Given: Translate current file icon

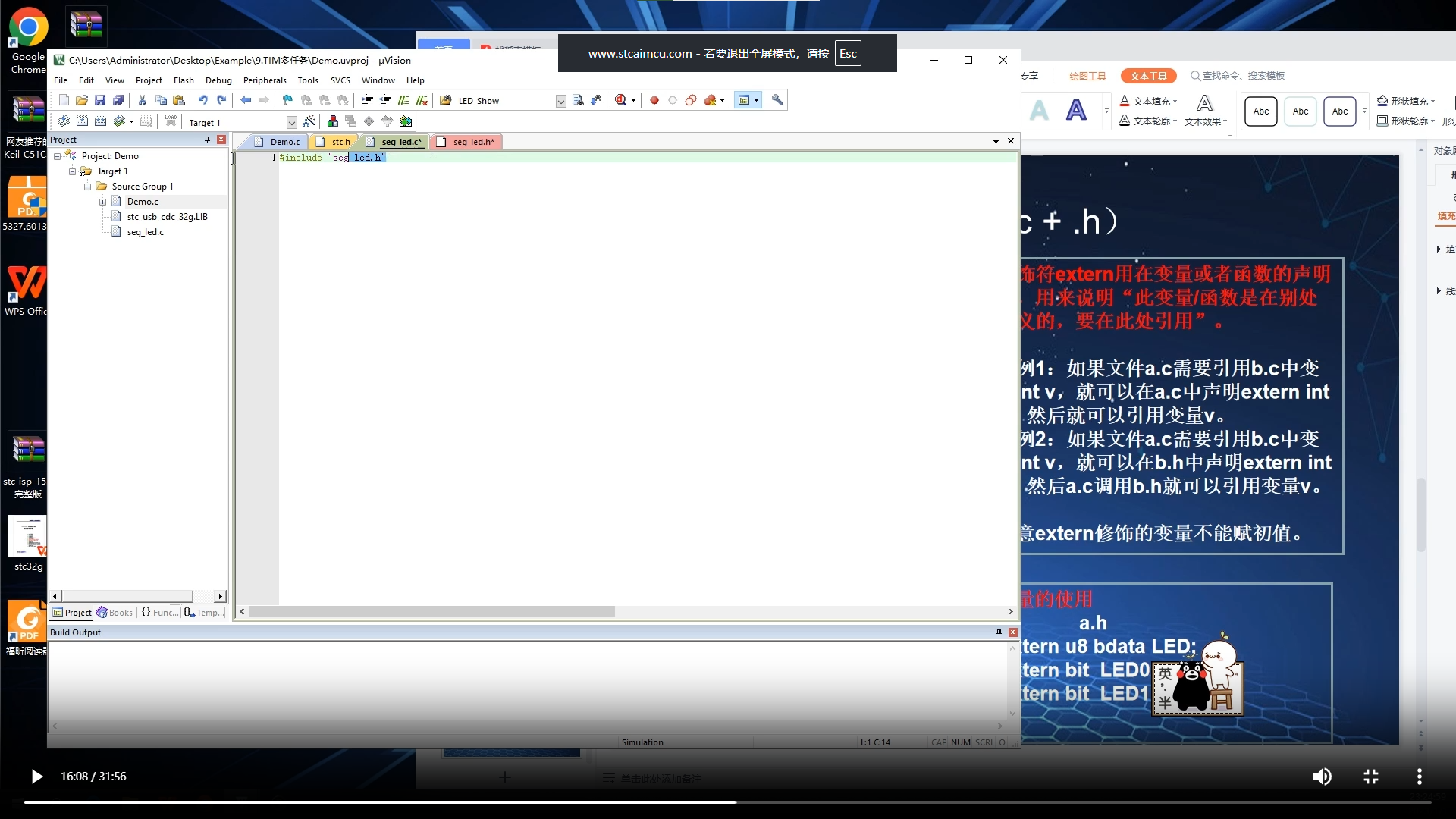Looking at the screenshot, I should coord(64,121).
